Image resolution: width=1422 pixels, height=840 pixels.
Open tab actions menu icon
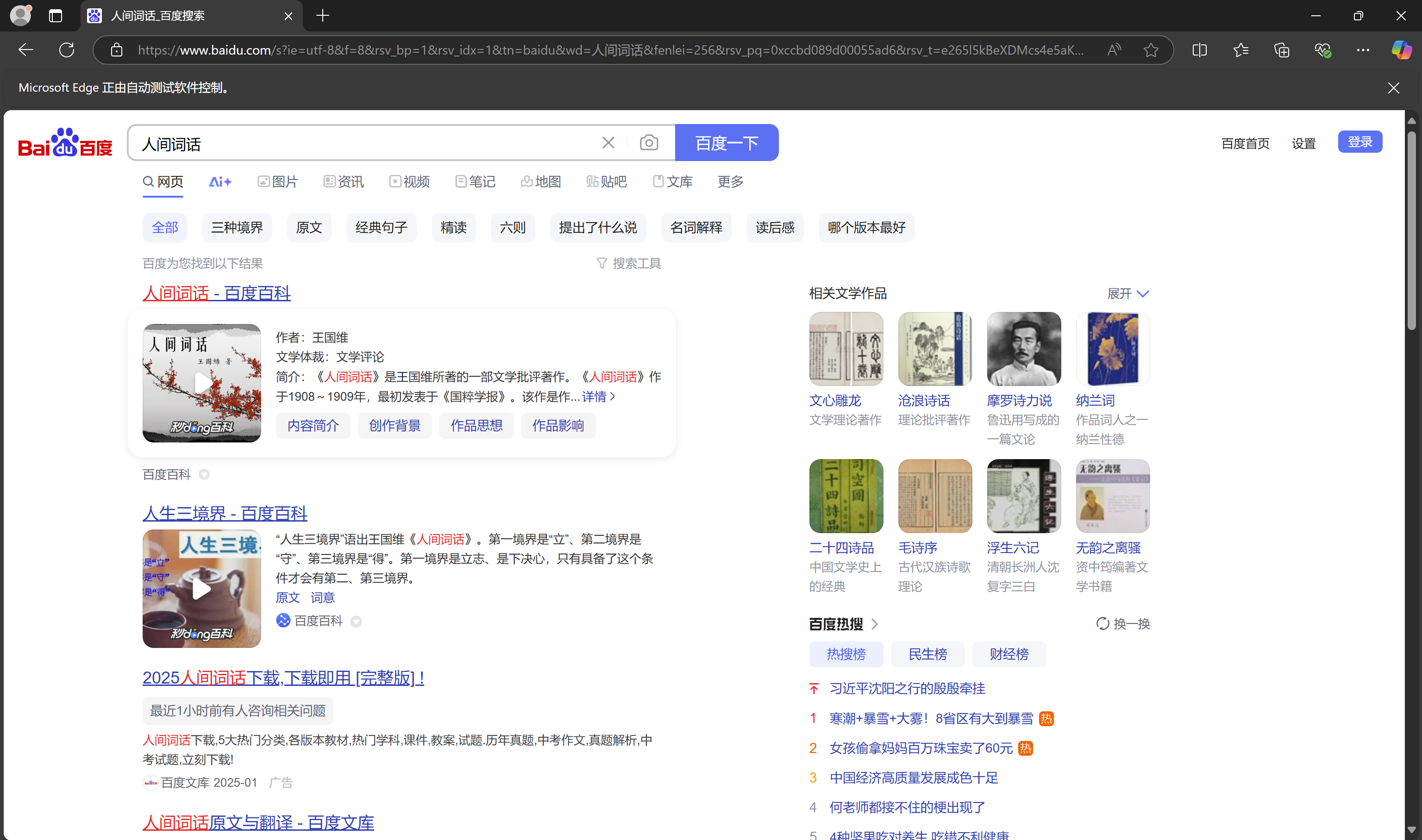[x=56, y=16]
